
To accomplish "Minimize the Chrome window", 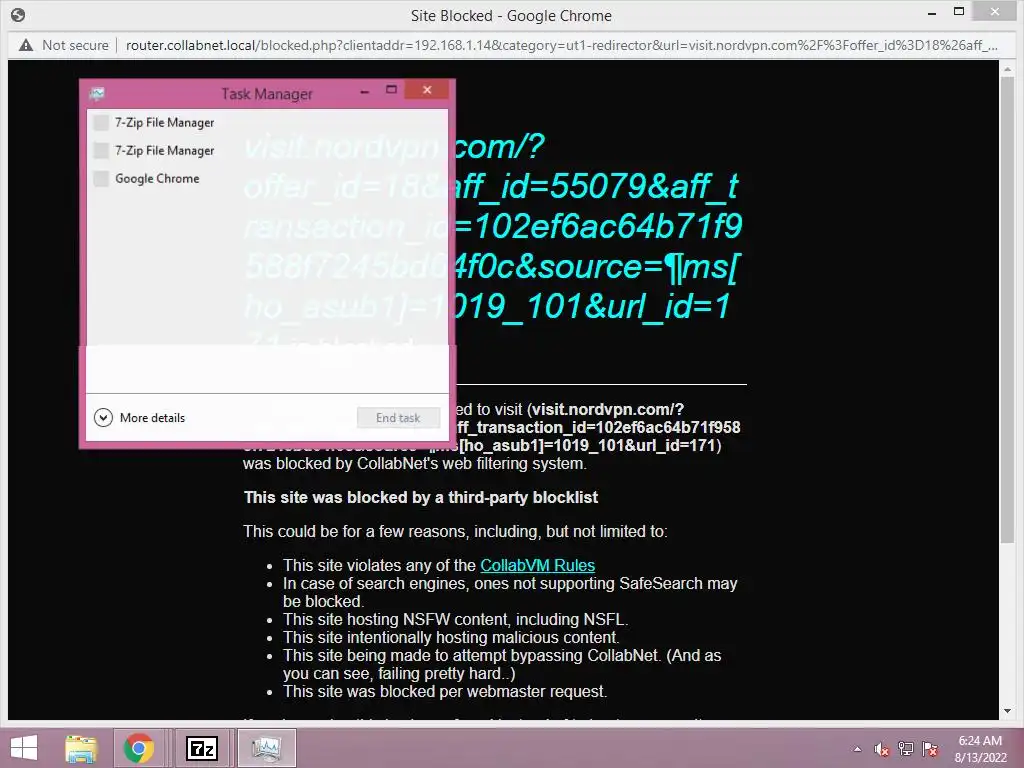I will [x=932, y=12].
